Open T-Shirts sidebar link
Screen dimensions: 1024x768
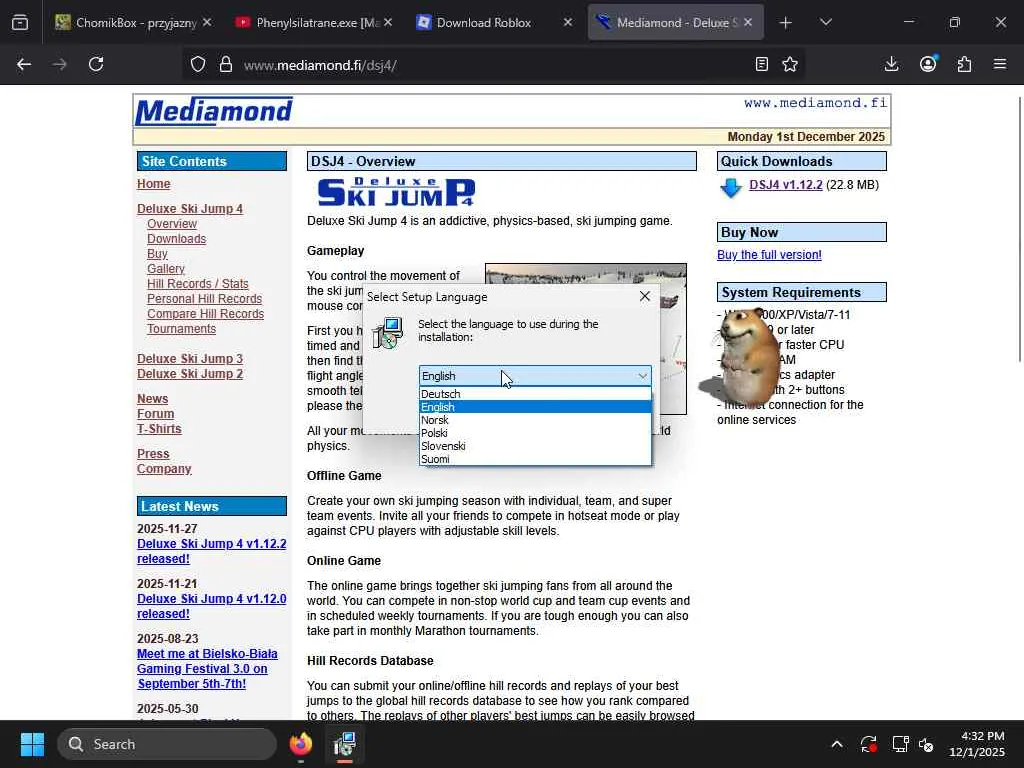click(159, 429)
